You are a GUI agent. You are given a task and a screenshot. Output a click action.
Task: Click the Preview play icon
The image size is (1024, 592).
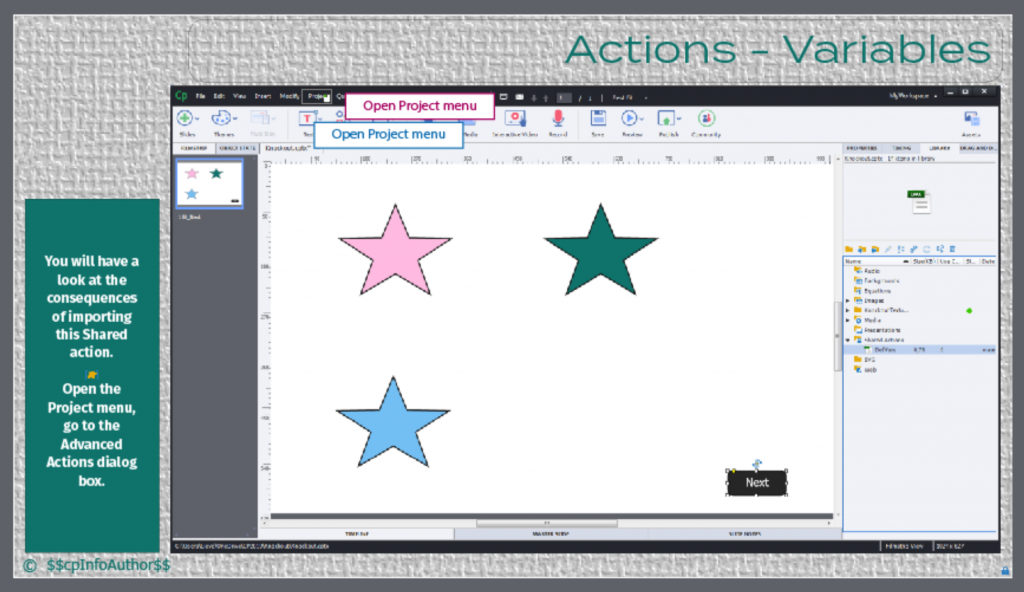tap(630, 118)
